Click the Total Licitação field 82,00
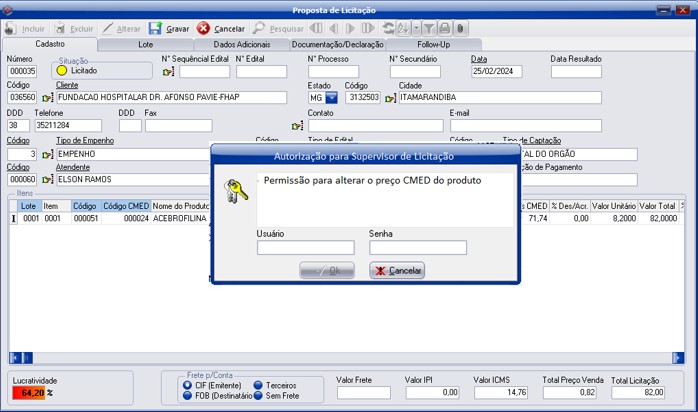The width and height of the screenshot is (698, 412). (638, 392)
